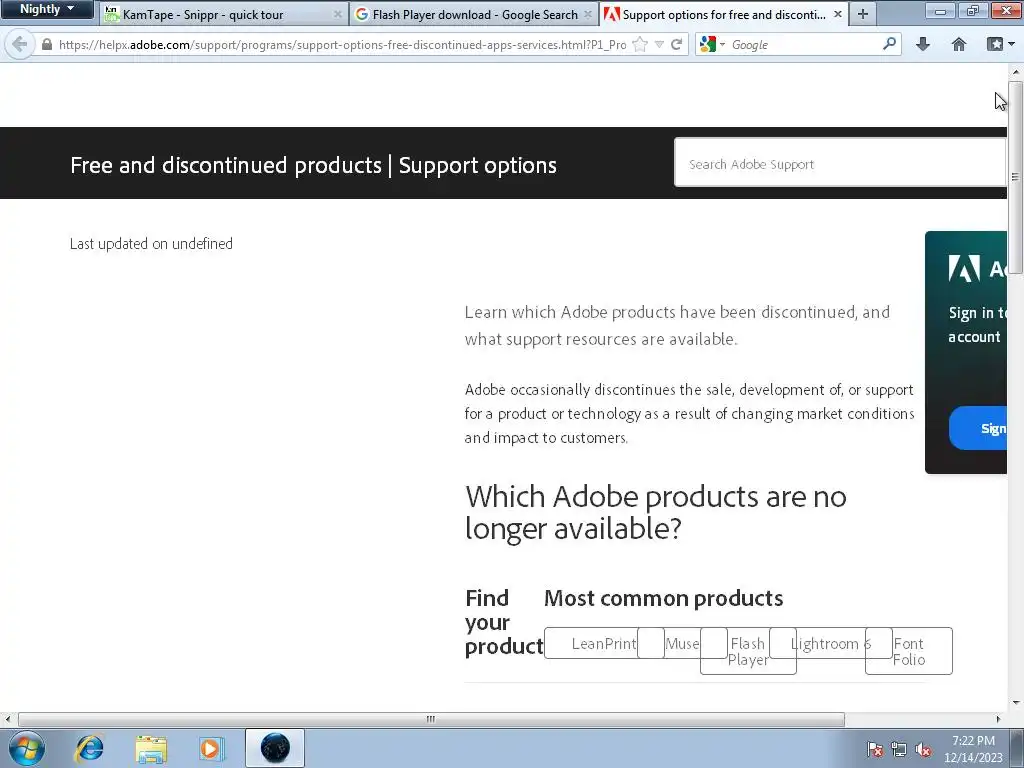1024x768 pixels.
Task: Click the Search Adobe Support field
Action: pos(840,163)
